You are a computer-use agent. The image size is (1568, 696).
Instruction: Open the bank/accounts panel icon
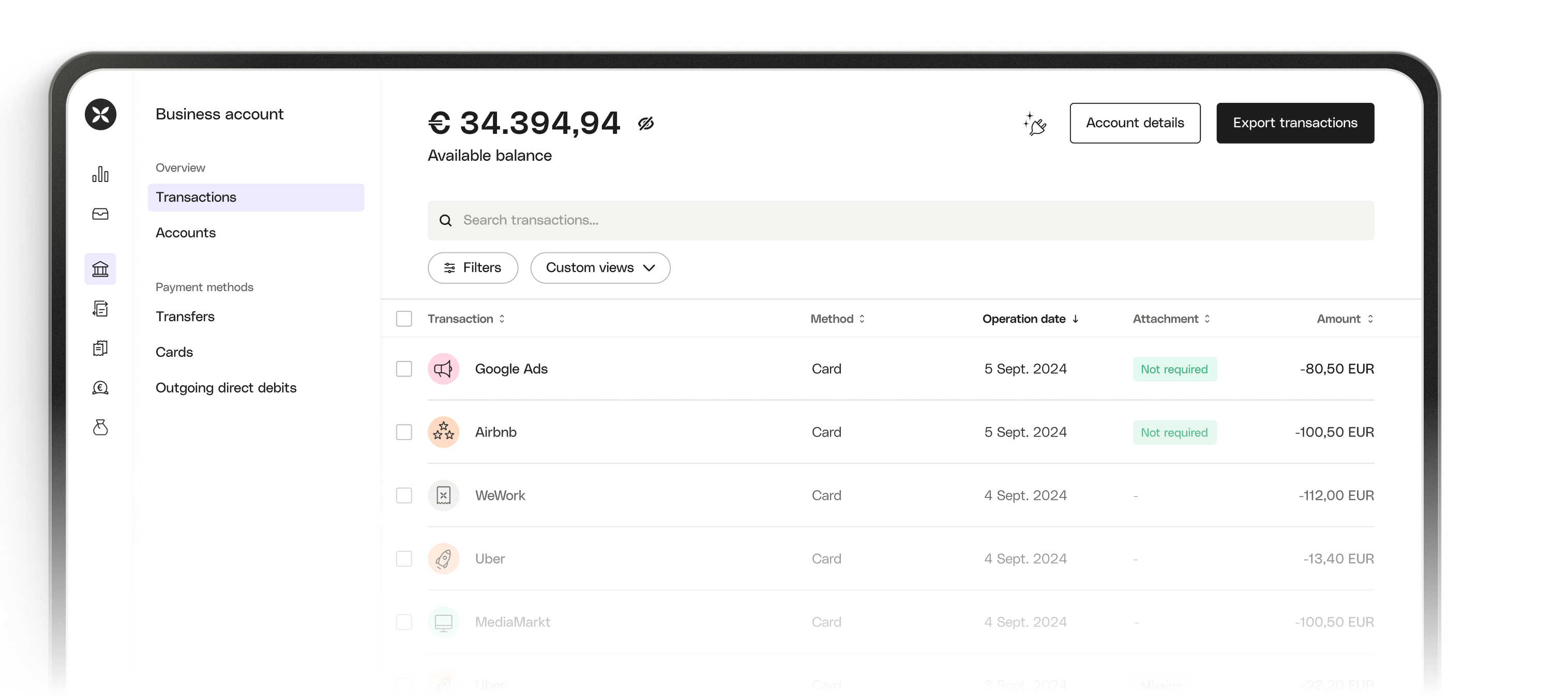[100, 269]
